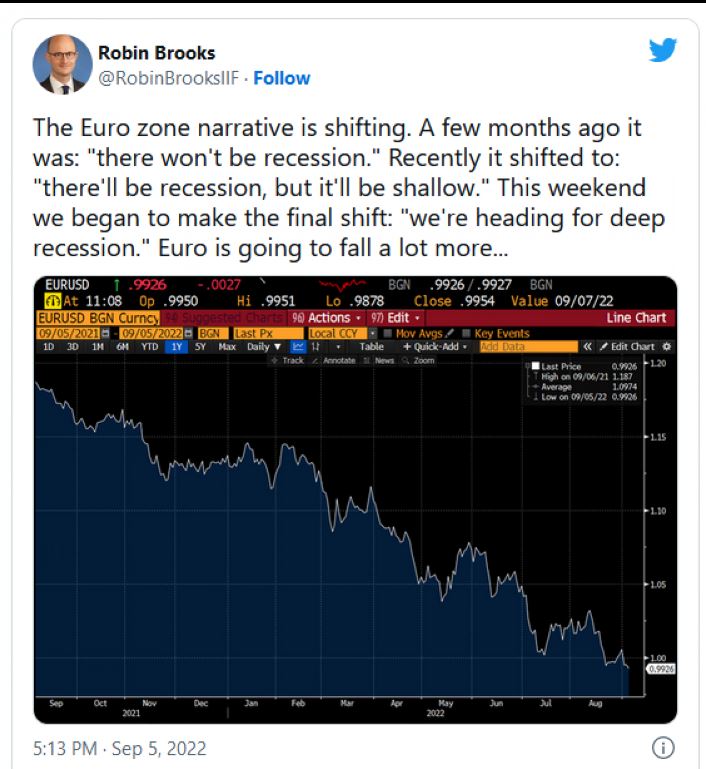Select the Zoom magnifier tool
Viewport: 706px width, 769px height.
click(418, 360)
